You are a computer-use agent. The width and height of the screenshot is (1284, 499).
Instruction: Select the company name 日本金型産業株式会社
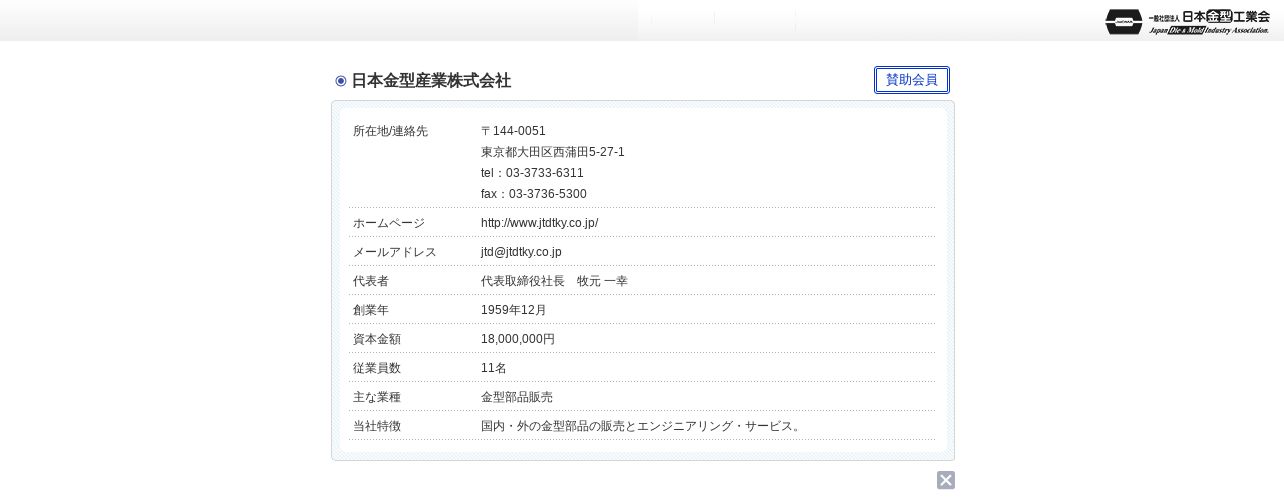(x=431, y=81)
